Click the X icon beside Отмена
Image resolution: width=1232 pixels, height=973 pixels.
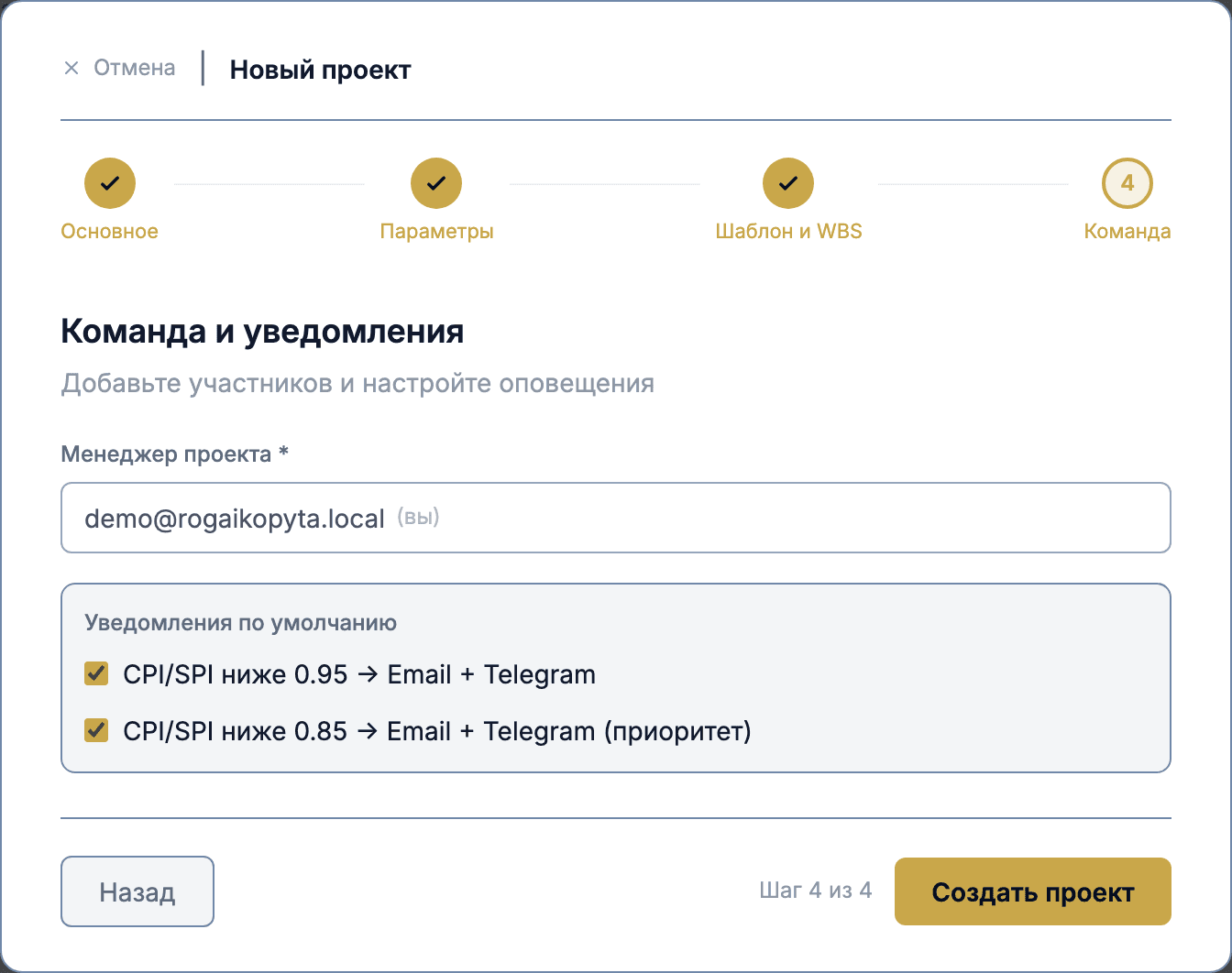pos(71,69)
